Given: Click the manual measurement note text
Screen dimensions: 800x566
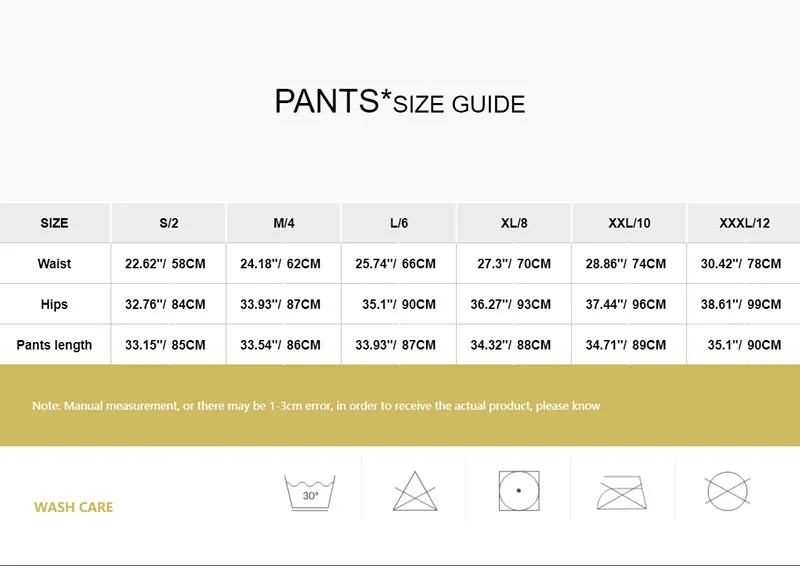Looking at the screenshot, I should (316, 406).
